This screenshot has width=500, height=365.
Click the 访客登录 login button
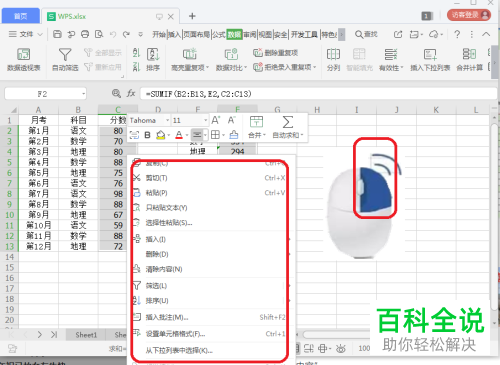(469, 15)
